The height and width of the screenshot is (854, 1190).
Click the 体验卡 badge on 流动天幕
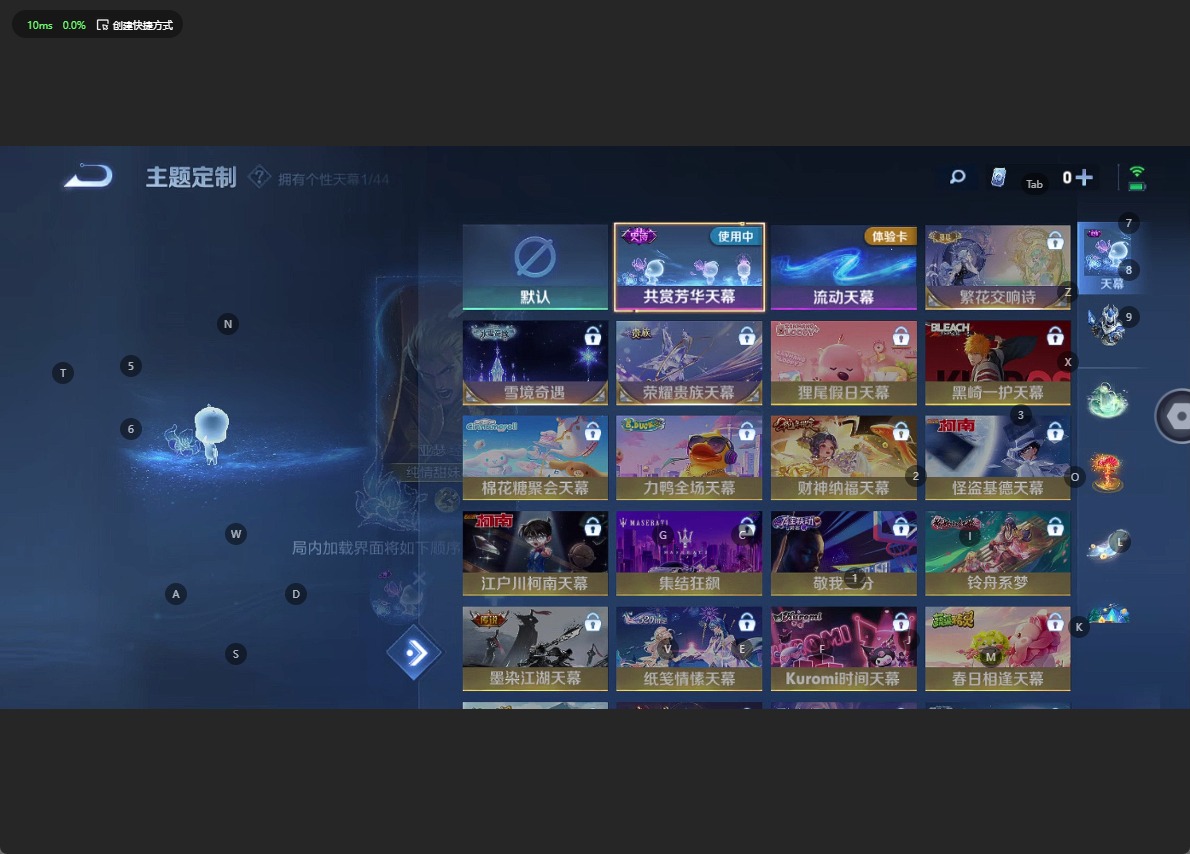(x=889, y=236)
